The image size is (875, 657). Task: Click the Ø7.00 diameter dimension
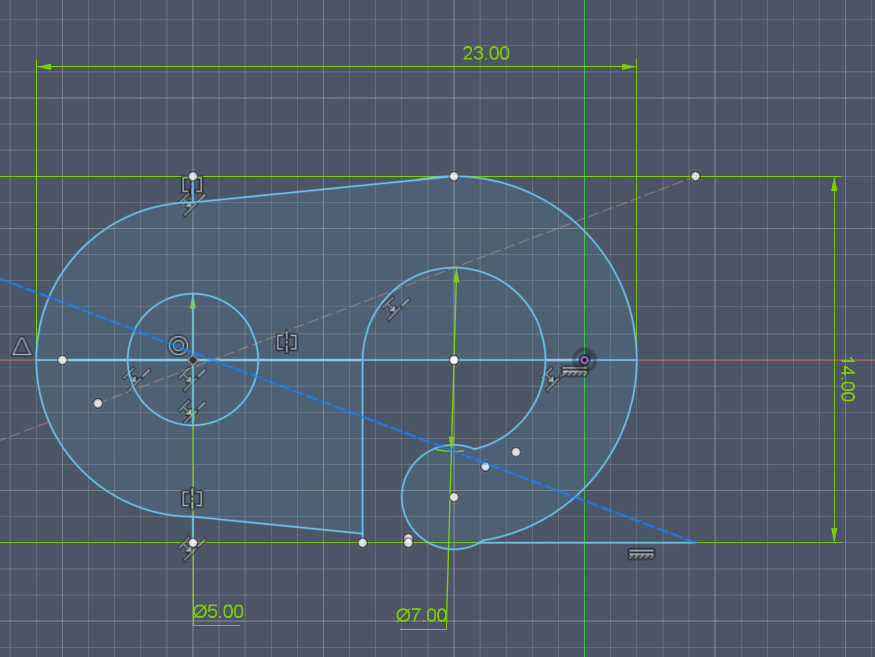coord(422,615)
